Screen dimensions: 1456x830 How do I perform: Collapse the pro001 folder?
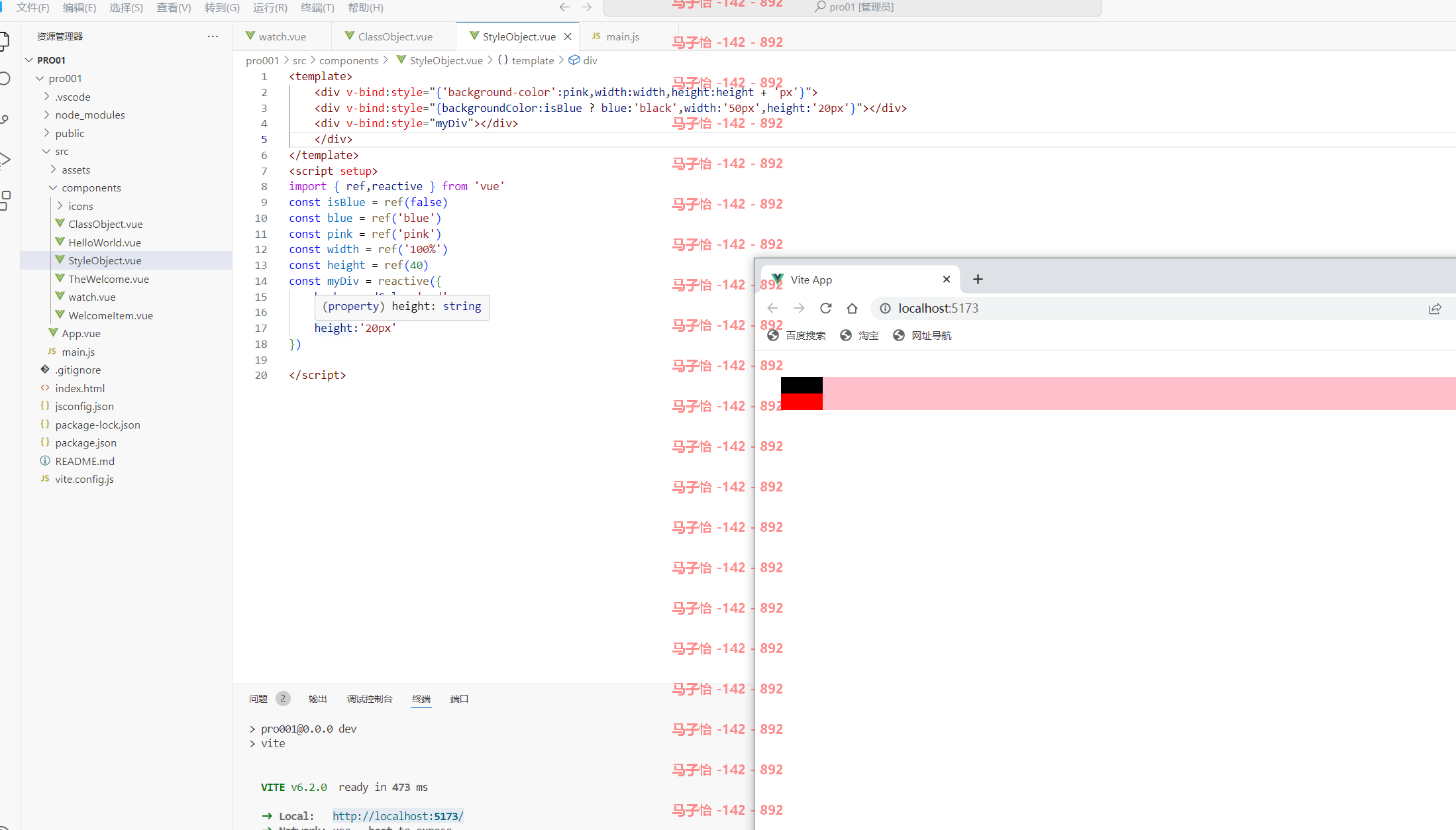pos(40,78)
